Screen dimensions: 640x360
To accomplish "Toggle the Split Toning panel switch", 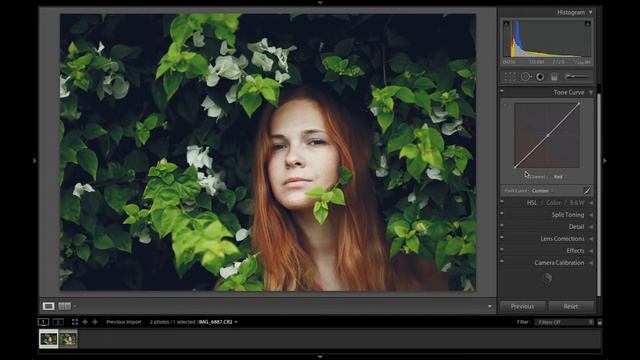I will tap(502, 213).
